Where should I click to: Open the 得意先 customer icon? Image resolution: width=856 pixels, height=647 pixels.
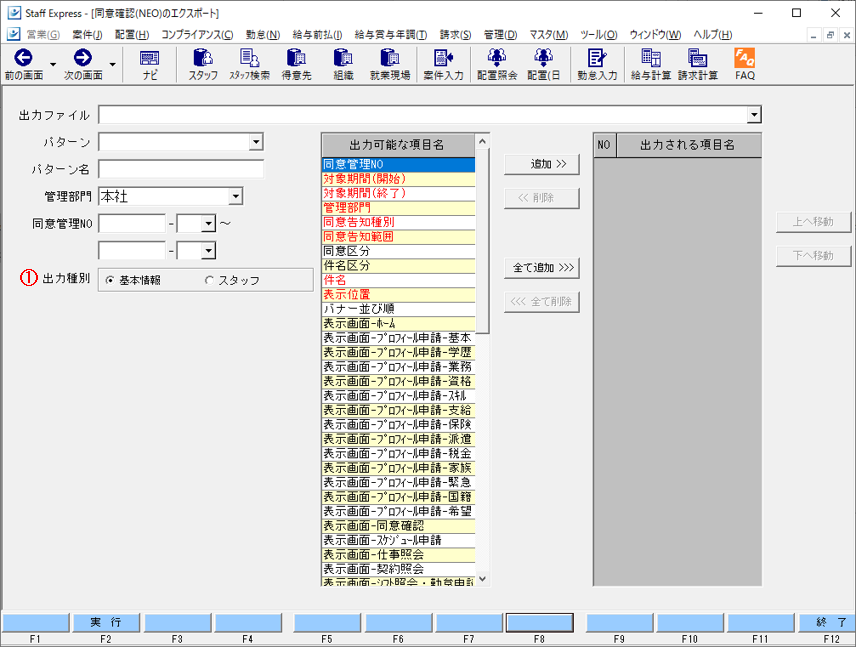296,64
